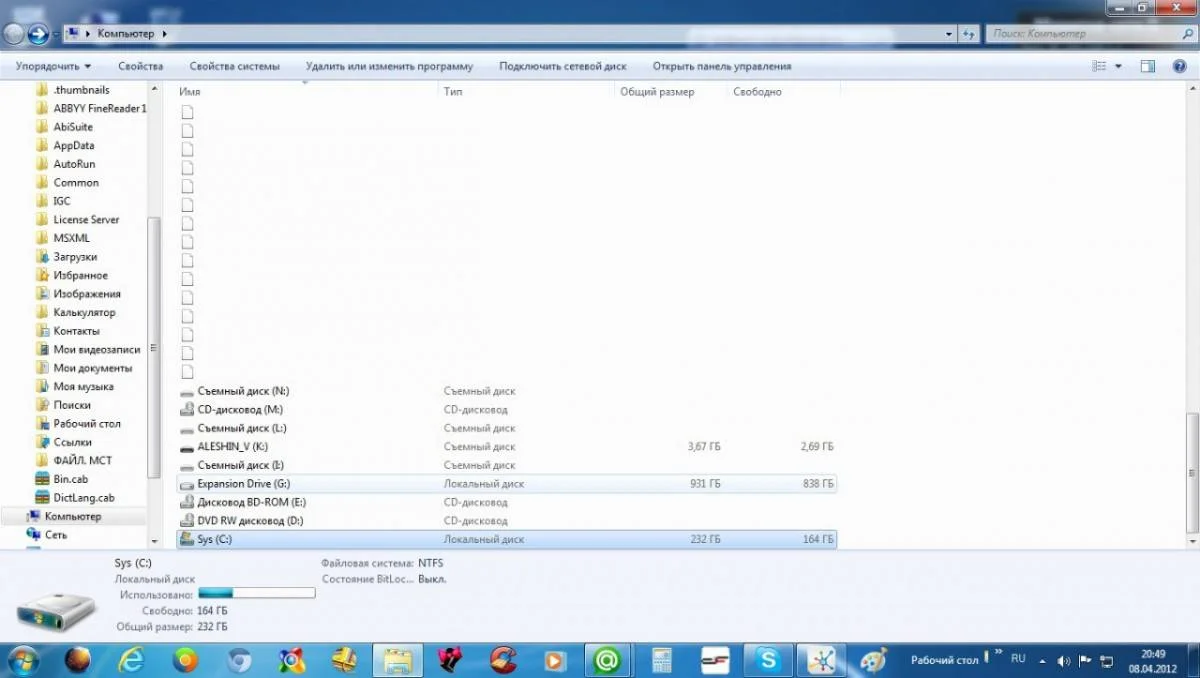Viewport: 1200px width, 678px height.
Task: Open the Упорядочить menu
Action: 53,66
